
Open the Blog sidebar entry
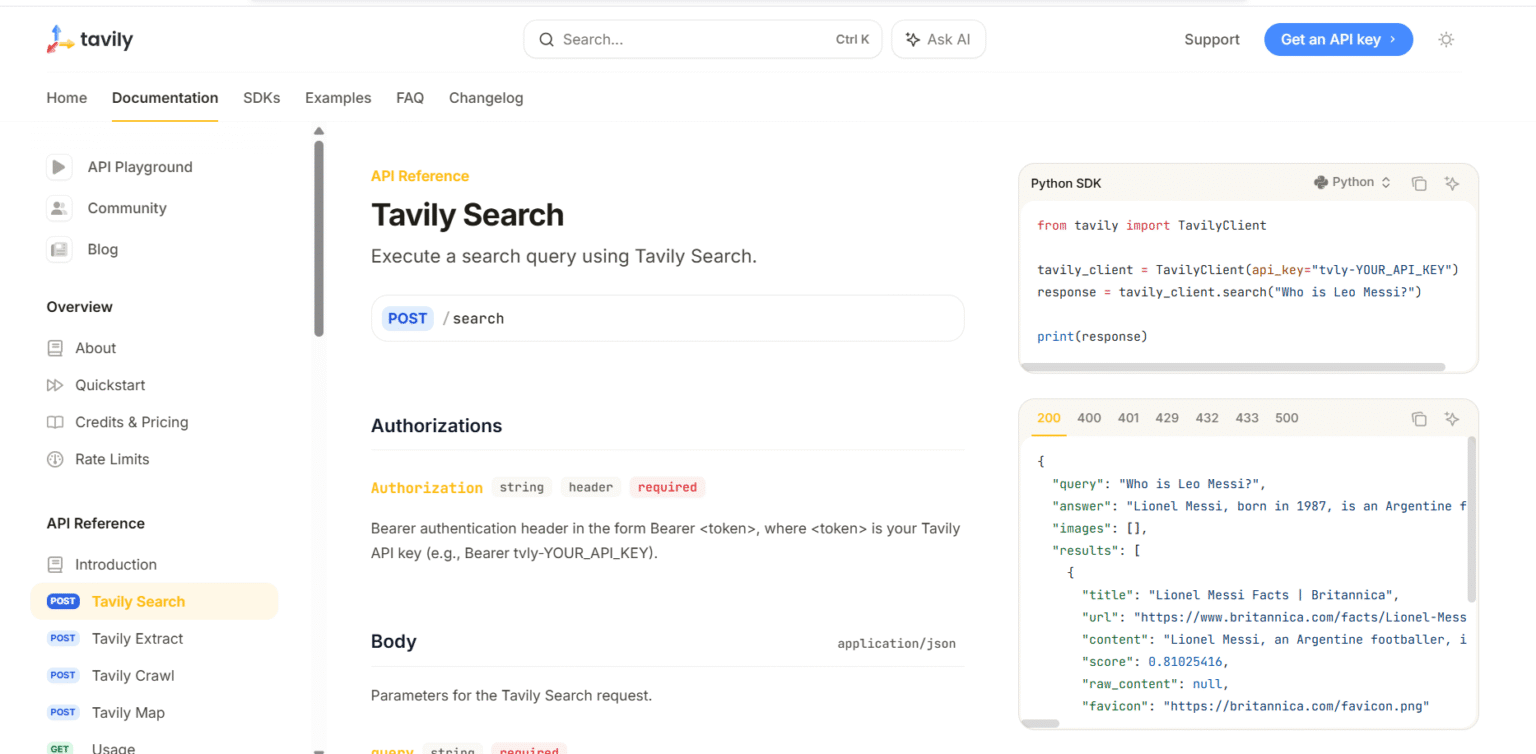(x=104, y=249)
